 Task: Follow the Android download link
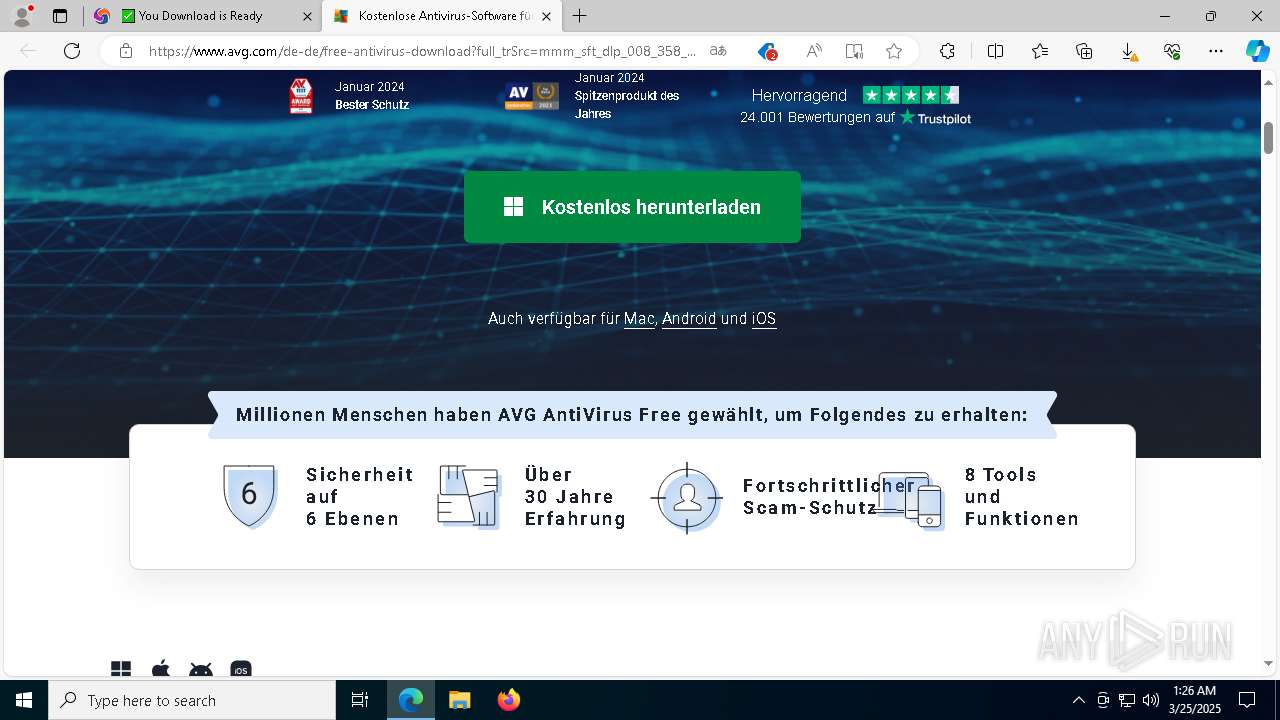(x=689, y=319)
